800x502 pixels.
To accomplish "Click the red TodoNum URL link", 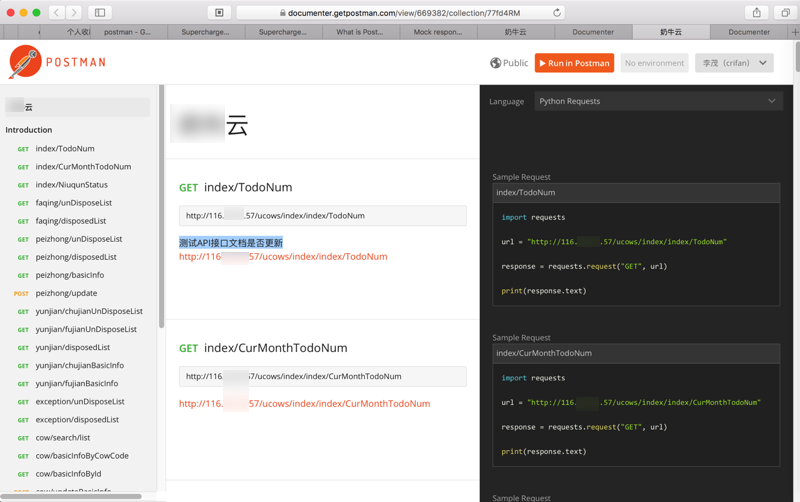I will (x=283, y=257).
